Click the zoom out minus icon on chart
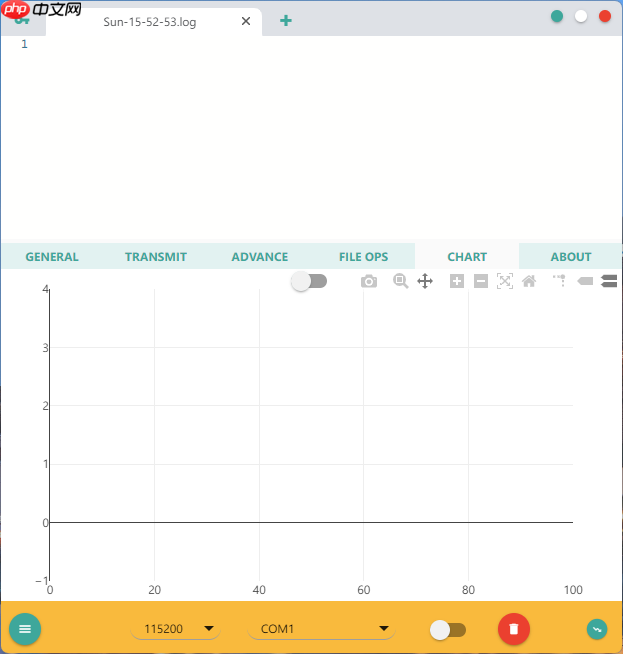The width and height of the screenshot is (623, 654). tap(481, 282)
